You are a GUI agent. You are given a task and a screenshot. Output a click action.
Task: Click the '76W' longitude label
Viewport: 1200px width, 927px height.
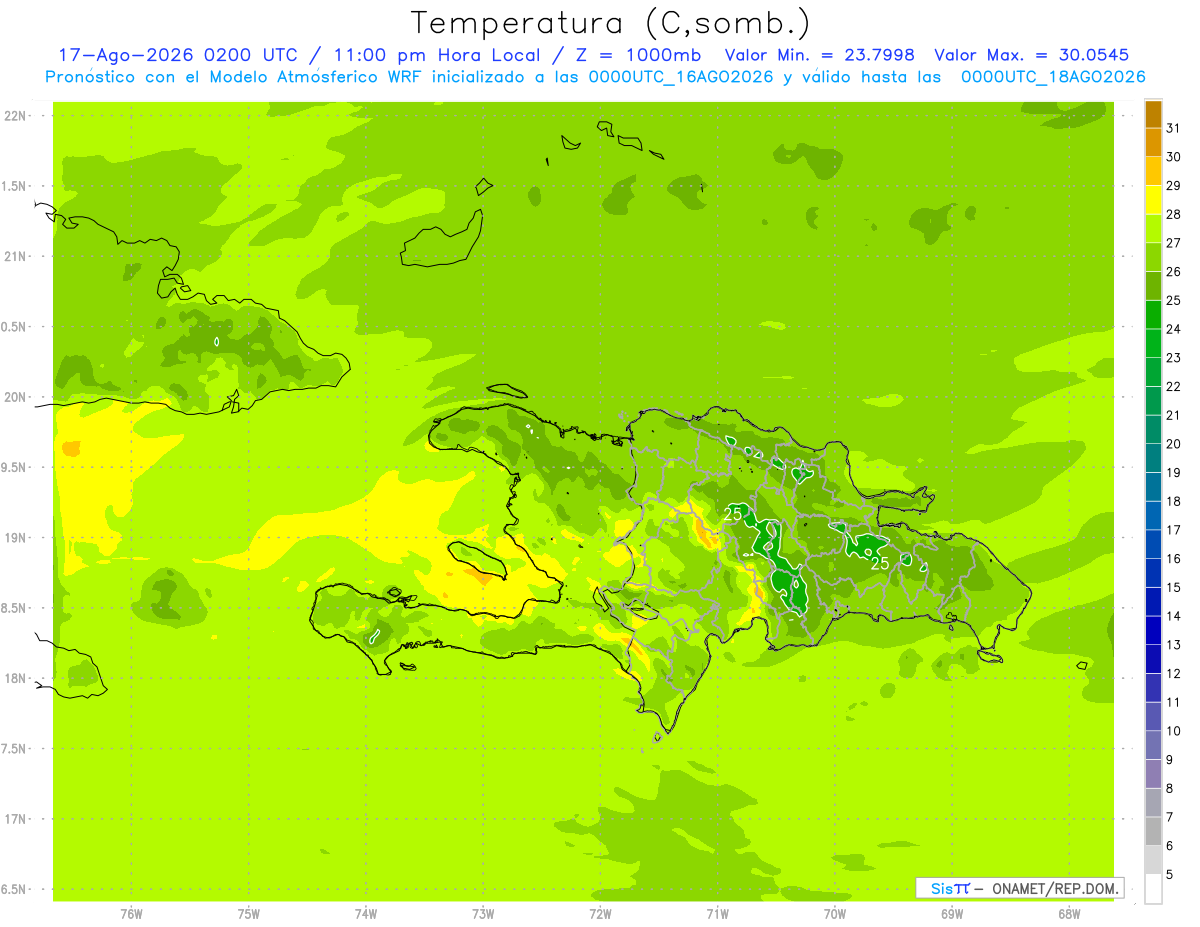point(131,914)
